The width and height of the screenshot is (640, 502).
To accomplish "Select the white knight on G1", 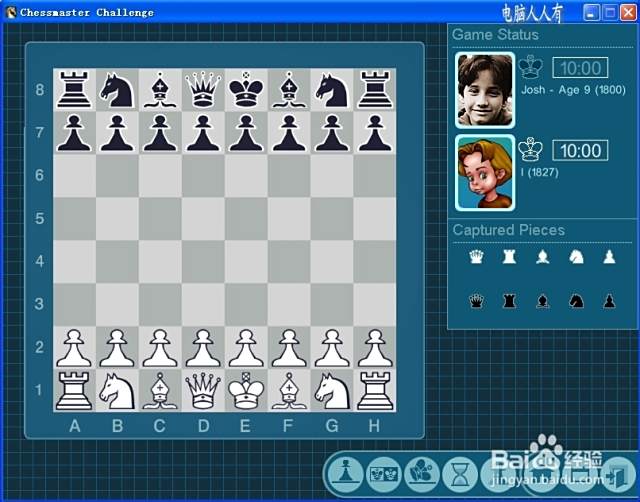I will [332, 391].
